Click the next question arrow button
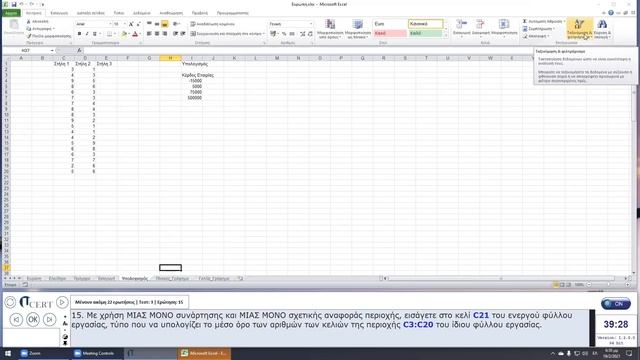Viewport: 640px width, 360px height. pos(49,319)
